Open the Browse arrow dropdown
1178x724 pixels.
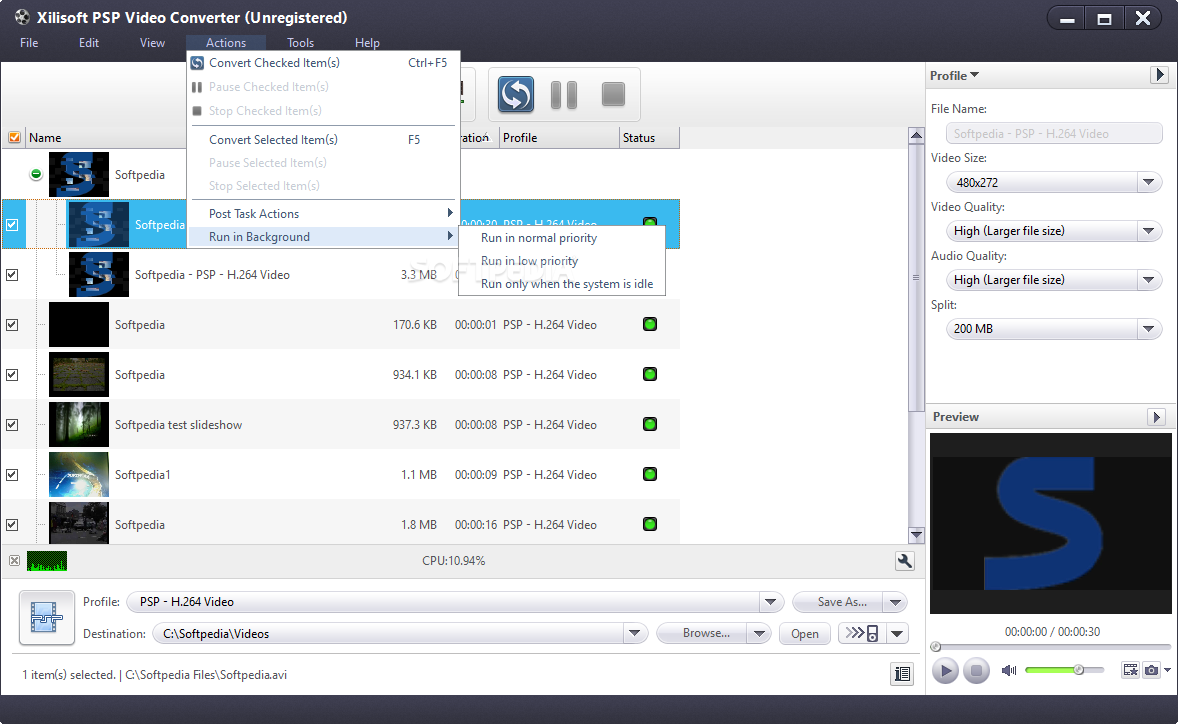click(760, 633)
